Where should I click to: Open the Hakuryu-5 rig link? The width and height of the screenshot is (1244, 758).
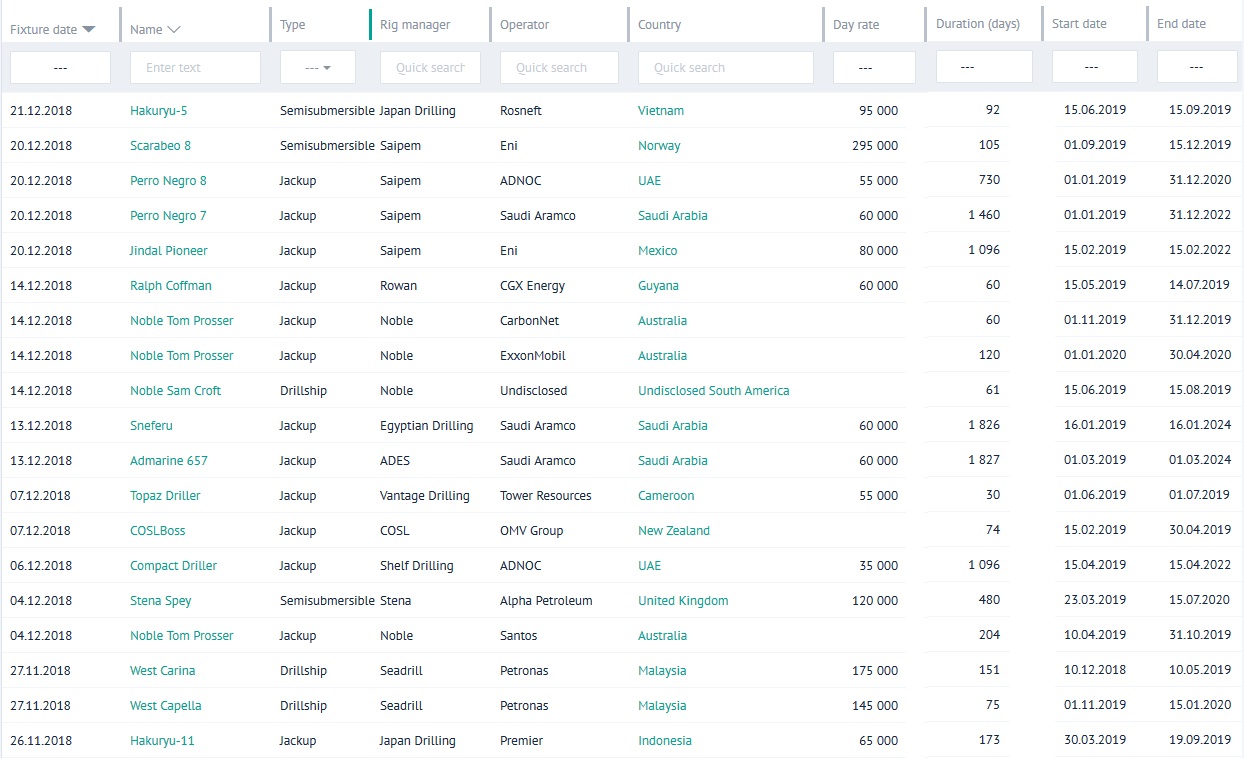coord(158,111)
